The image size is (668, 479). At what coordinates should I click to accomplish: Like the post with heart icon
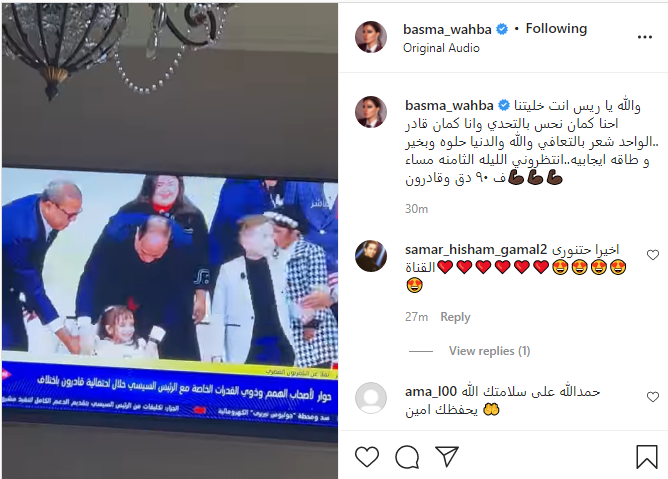(x=367, y=457)
